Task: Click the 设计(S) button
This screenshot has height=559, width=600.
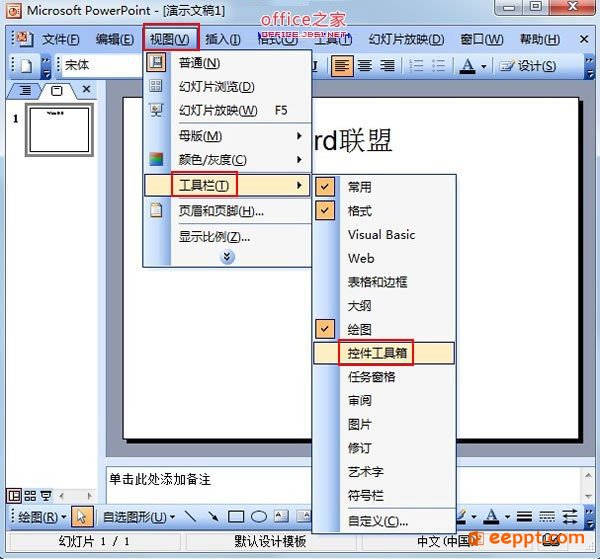Action: tap(528, 66)
